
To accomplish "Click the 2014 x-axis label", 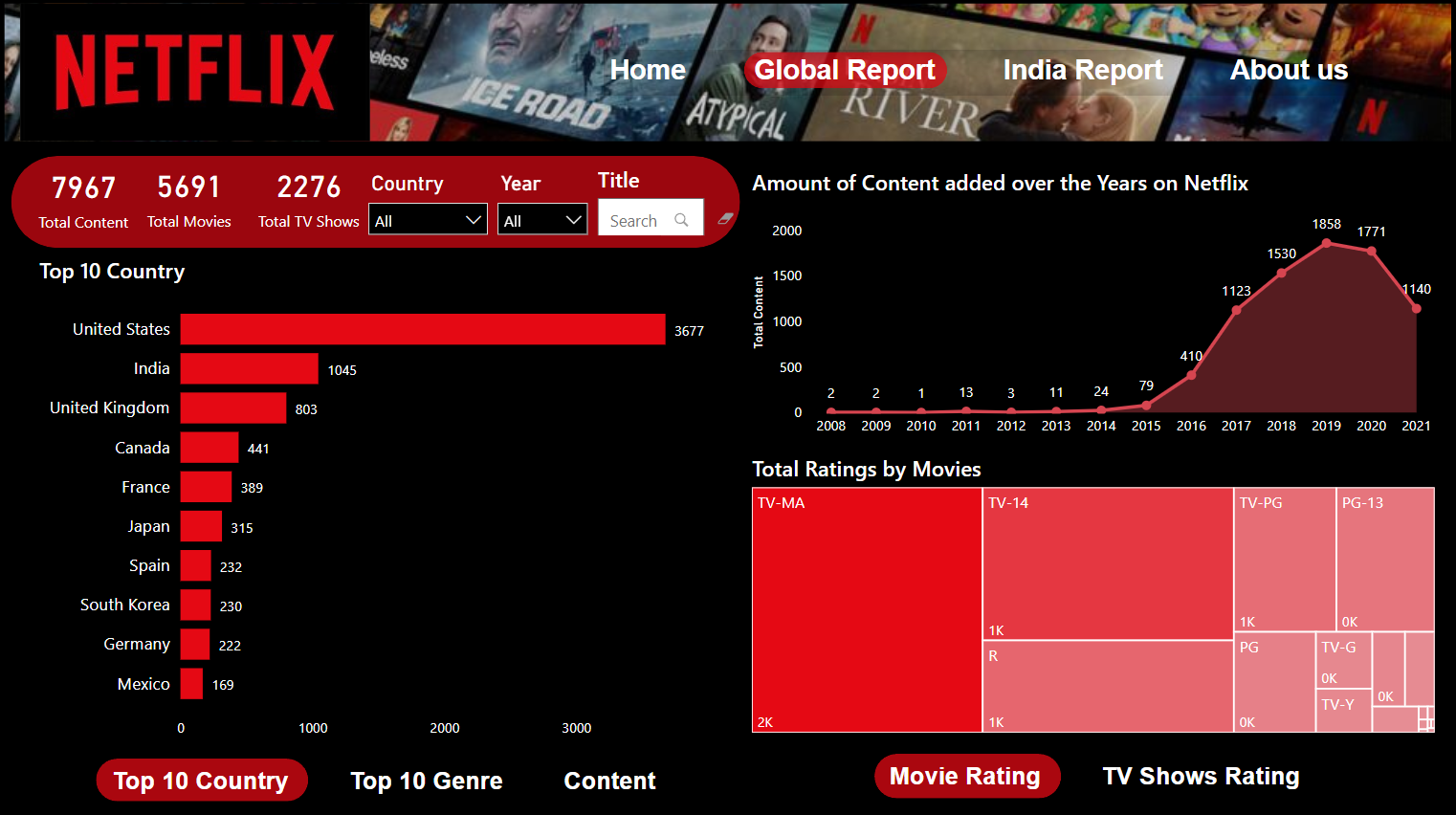I will tap(1101, 426).
